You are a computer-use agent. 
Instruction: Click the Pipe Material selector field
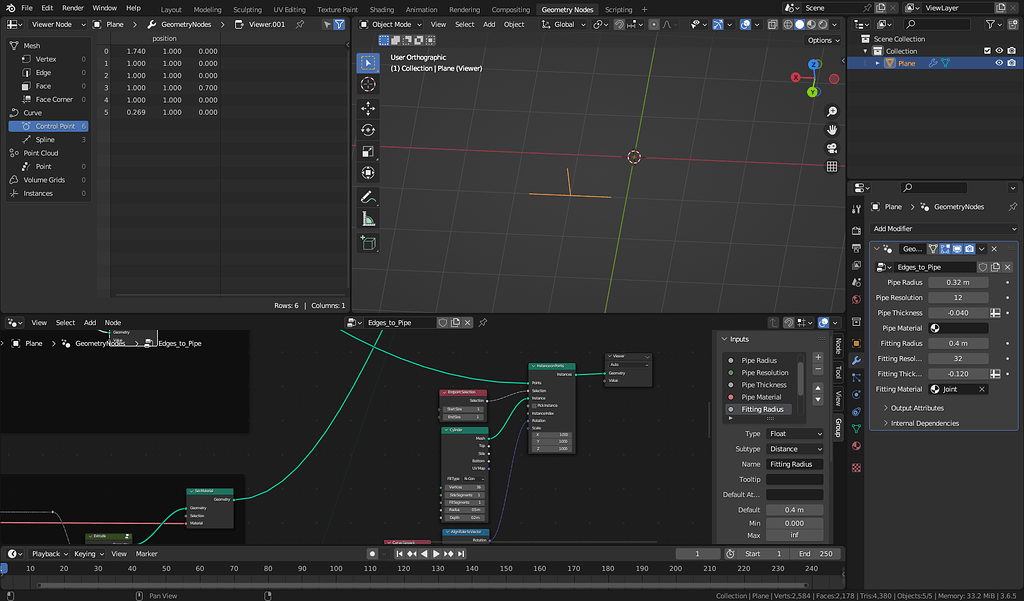click(x=957, y=328)
